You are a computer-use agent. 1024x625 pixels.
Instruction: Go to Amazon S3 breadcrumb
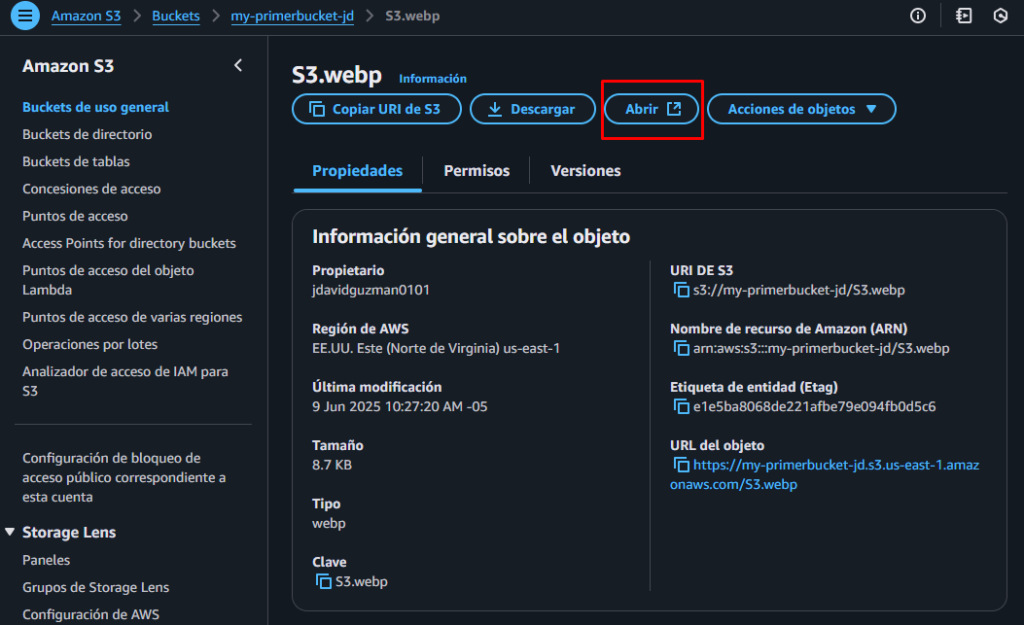coord(86,16)
